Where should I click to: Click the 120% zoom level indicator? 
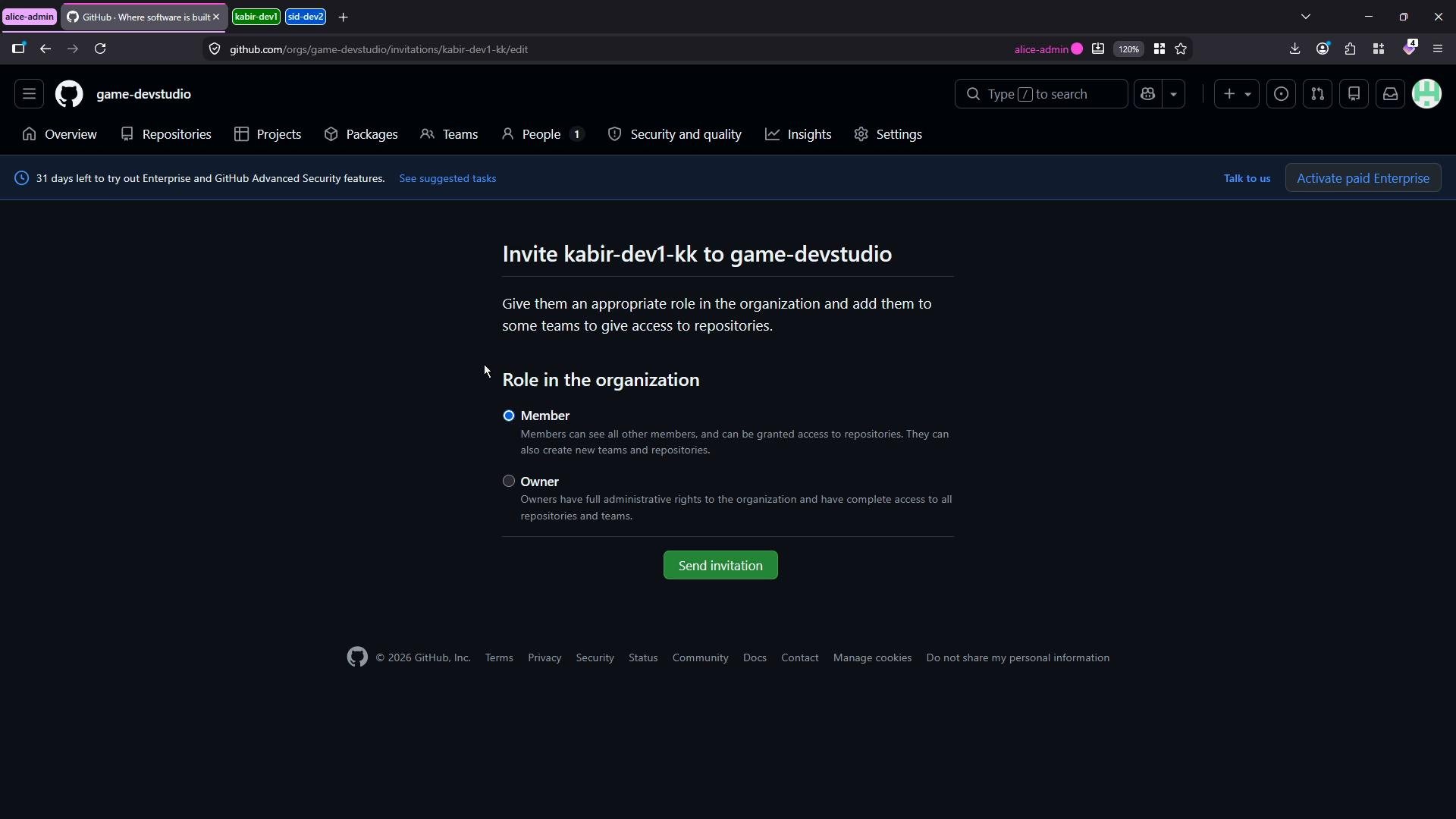1128,49
